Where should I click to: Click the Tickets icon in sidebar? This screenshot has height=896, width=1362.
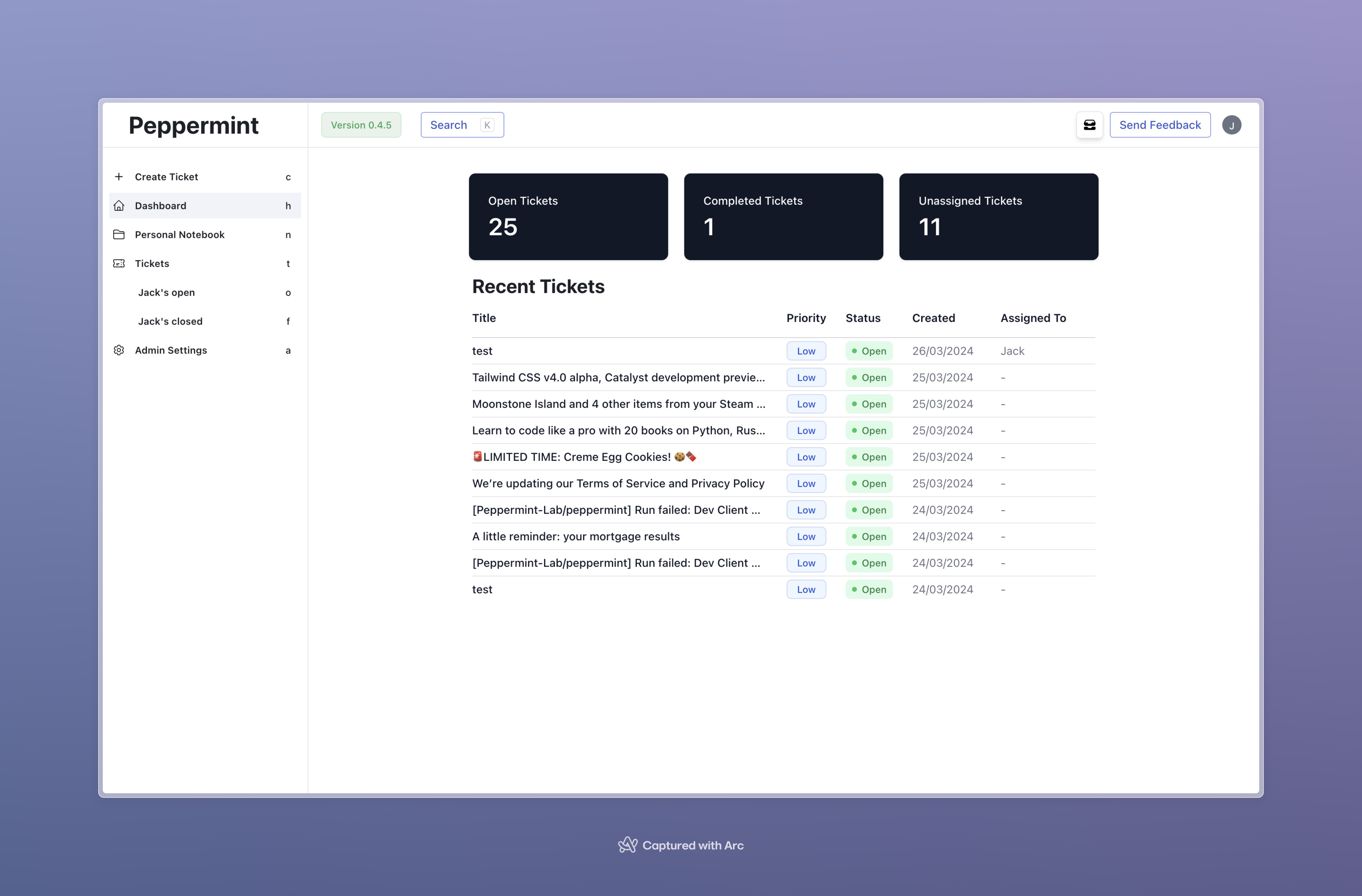click(x=120, y=263)
